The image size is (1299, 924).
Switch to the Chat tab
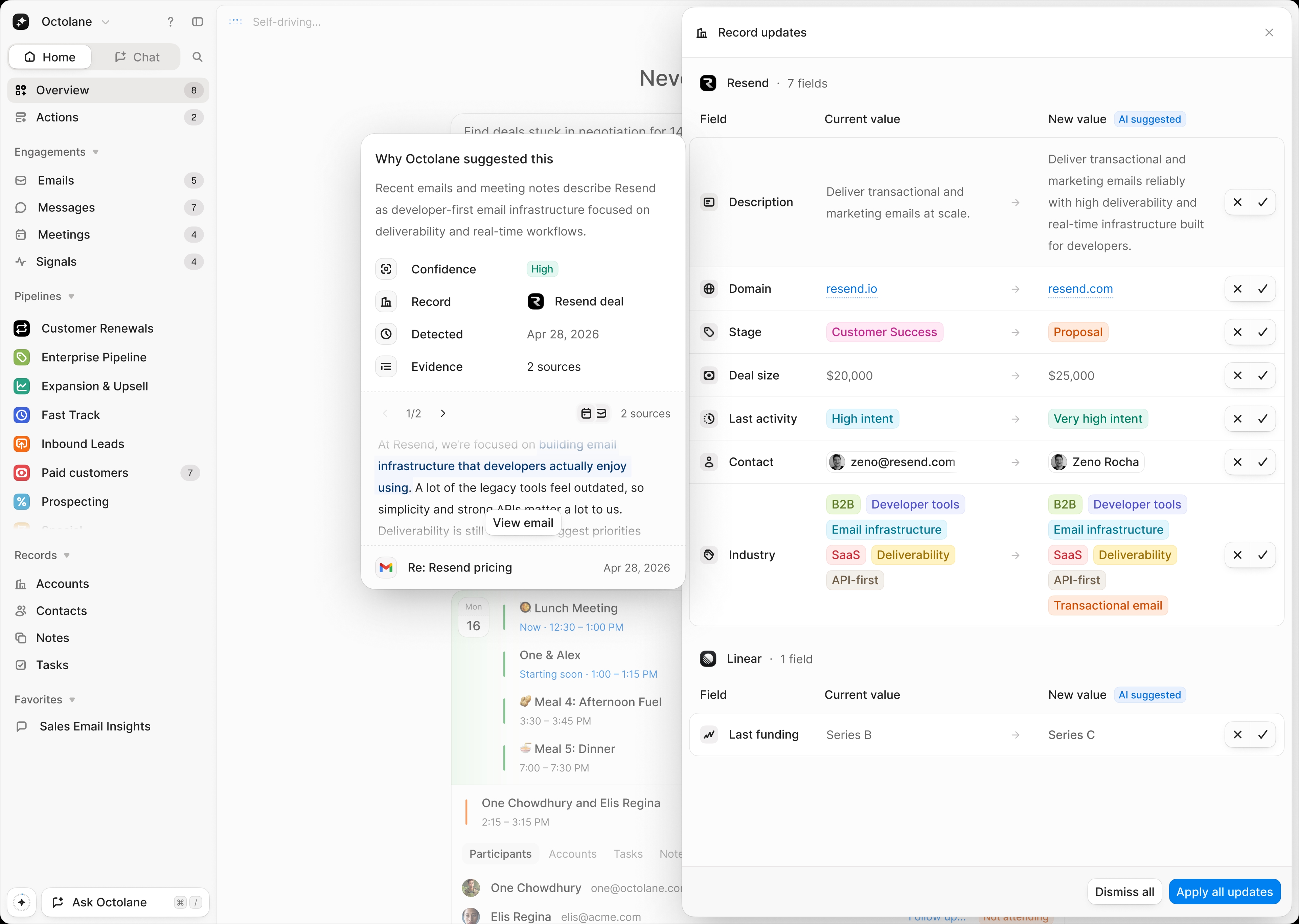[x=137, y=57]
